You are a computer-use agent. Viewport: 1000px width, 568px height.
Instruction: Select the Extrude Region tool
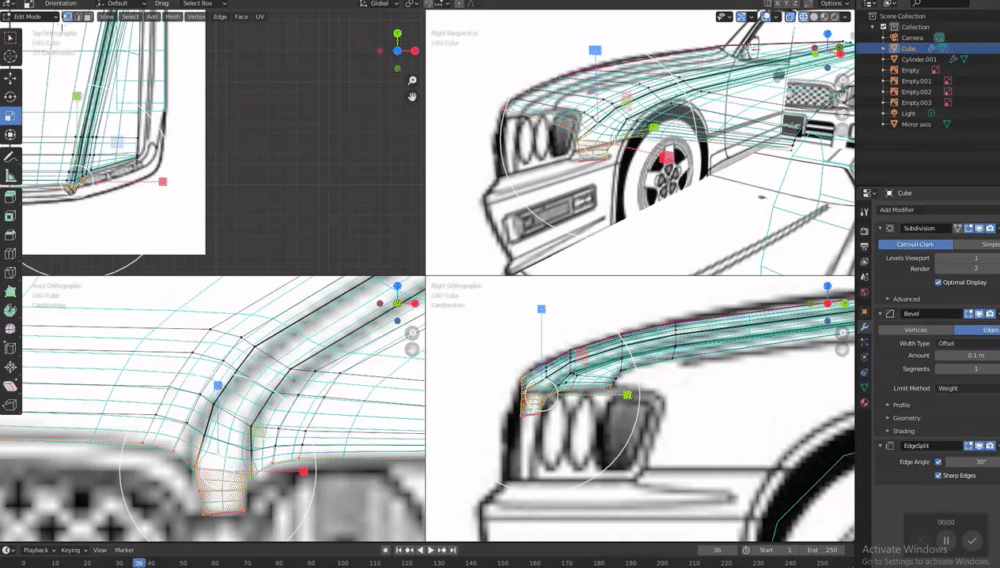point(10,197)
